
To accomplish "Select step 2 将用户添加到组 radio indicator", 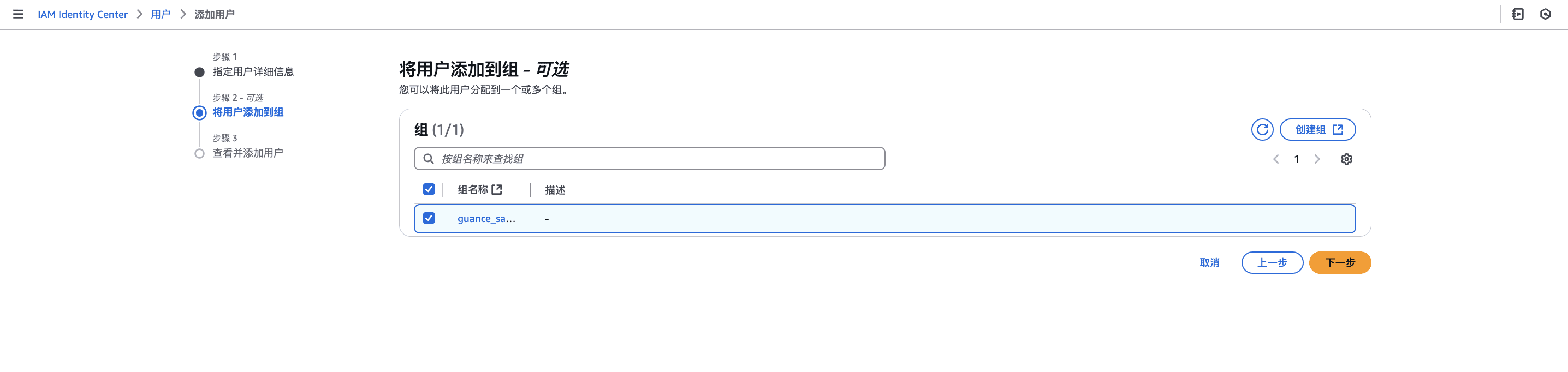I will [x=199, y=113].
